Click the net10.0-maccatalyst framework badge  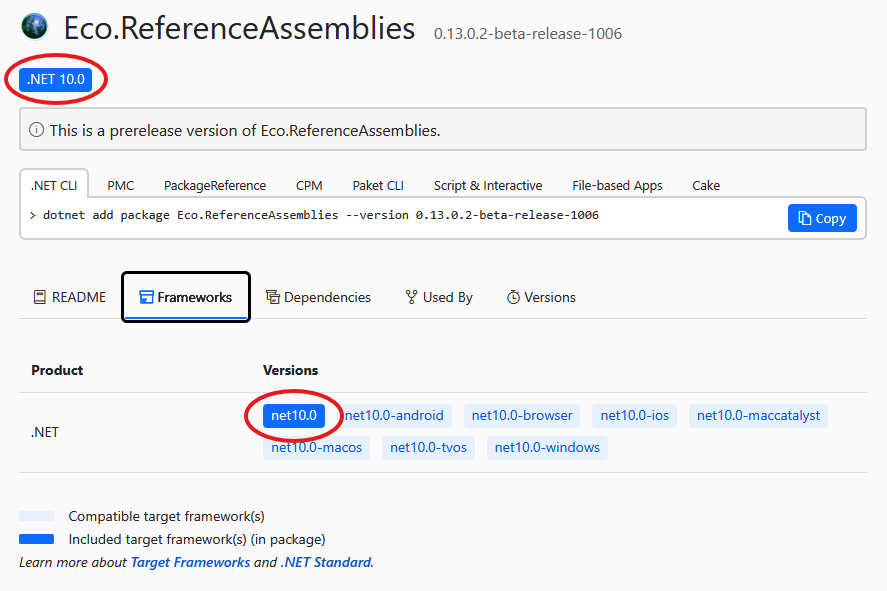(x=758, y=416)
